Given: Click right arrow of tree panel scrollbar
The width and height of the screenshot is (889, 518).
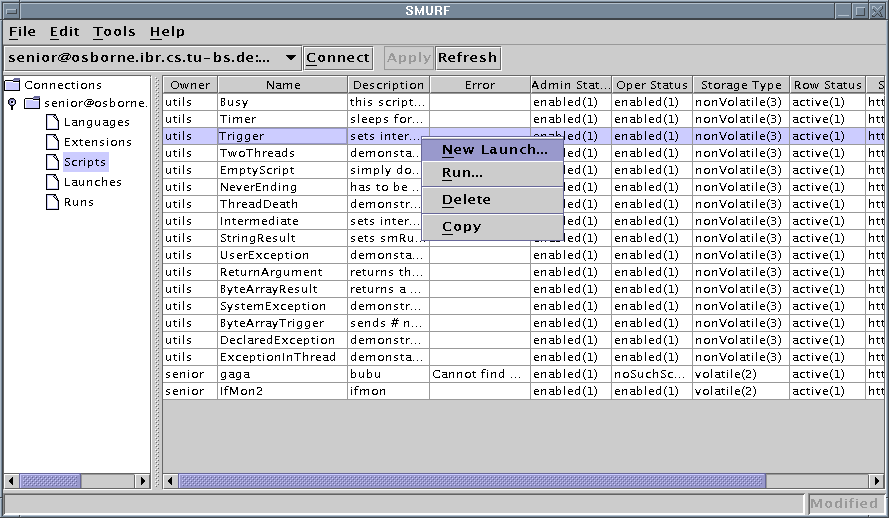Looking at the screenshot, I should click(142, 481).
